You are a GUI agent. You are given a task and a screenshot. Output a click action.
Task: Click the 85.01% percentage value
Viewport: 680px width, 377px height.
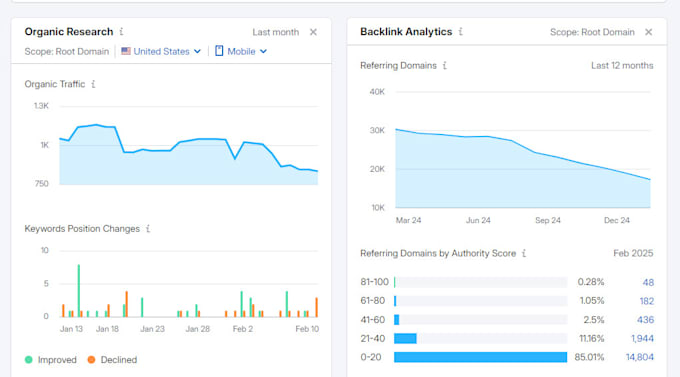(589, 357)
